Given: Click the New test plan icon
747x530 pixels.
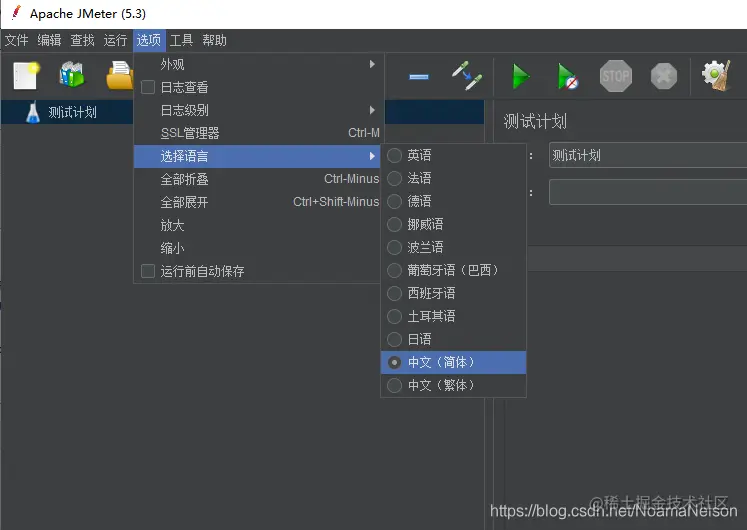Looking at the screenshot, I should coord(26,75).
